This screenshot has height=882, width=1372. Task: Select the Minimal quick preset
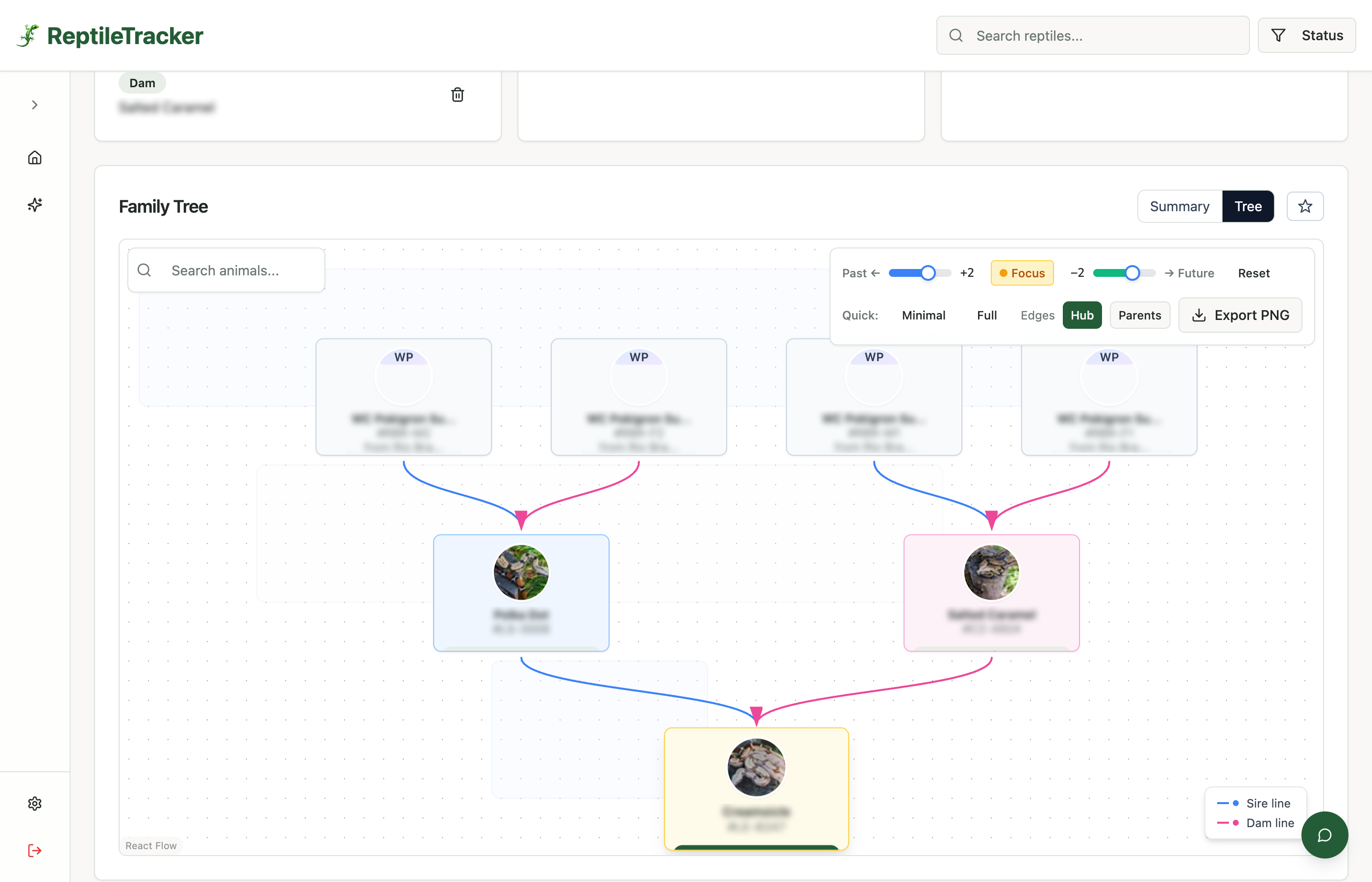[x=923, y=315]
